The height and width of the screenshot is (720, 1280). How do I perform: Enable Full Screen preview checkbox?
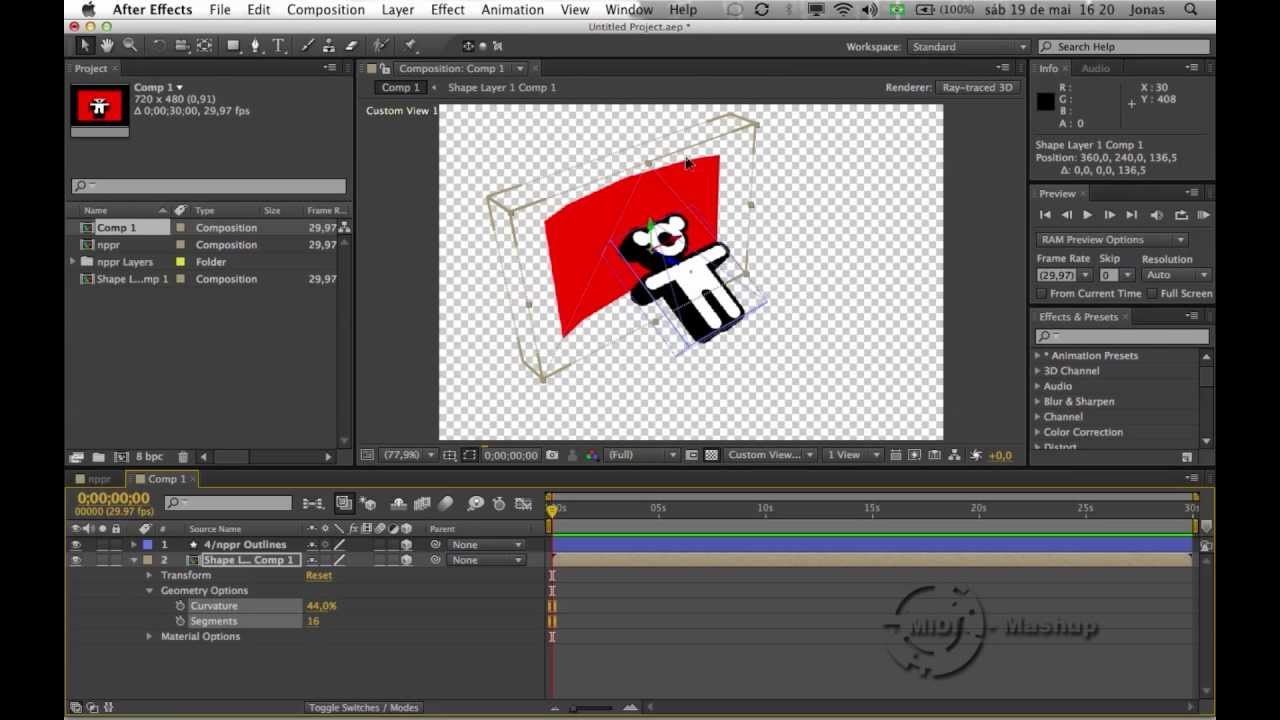[x=1153, y=294]
